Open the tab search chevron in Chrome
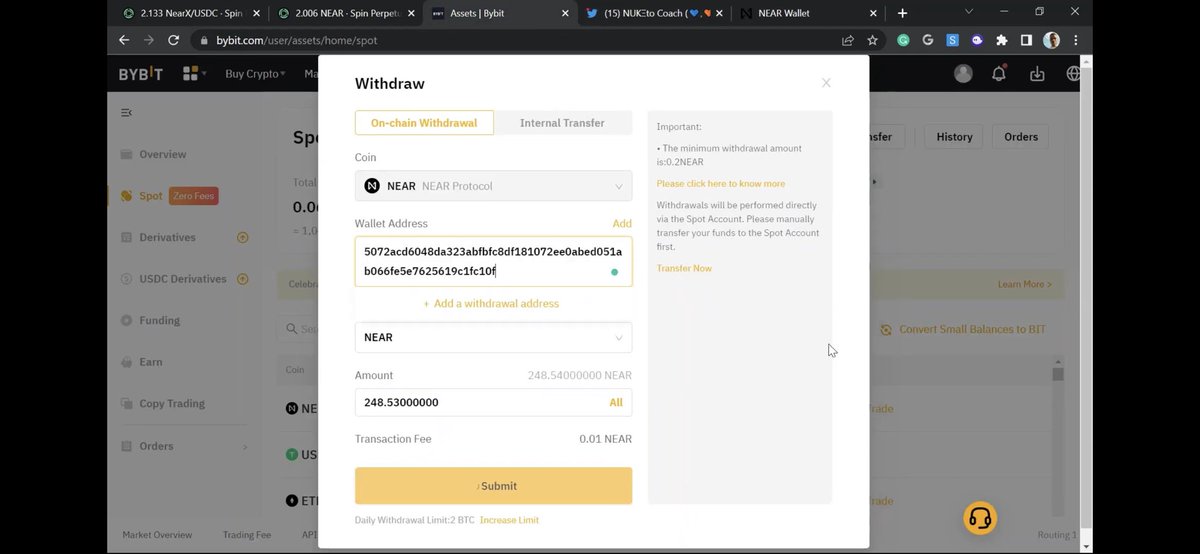Screen dimensions: 1200x554 968,12
